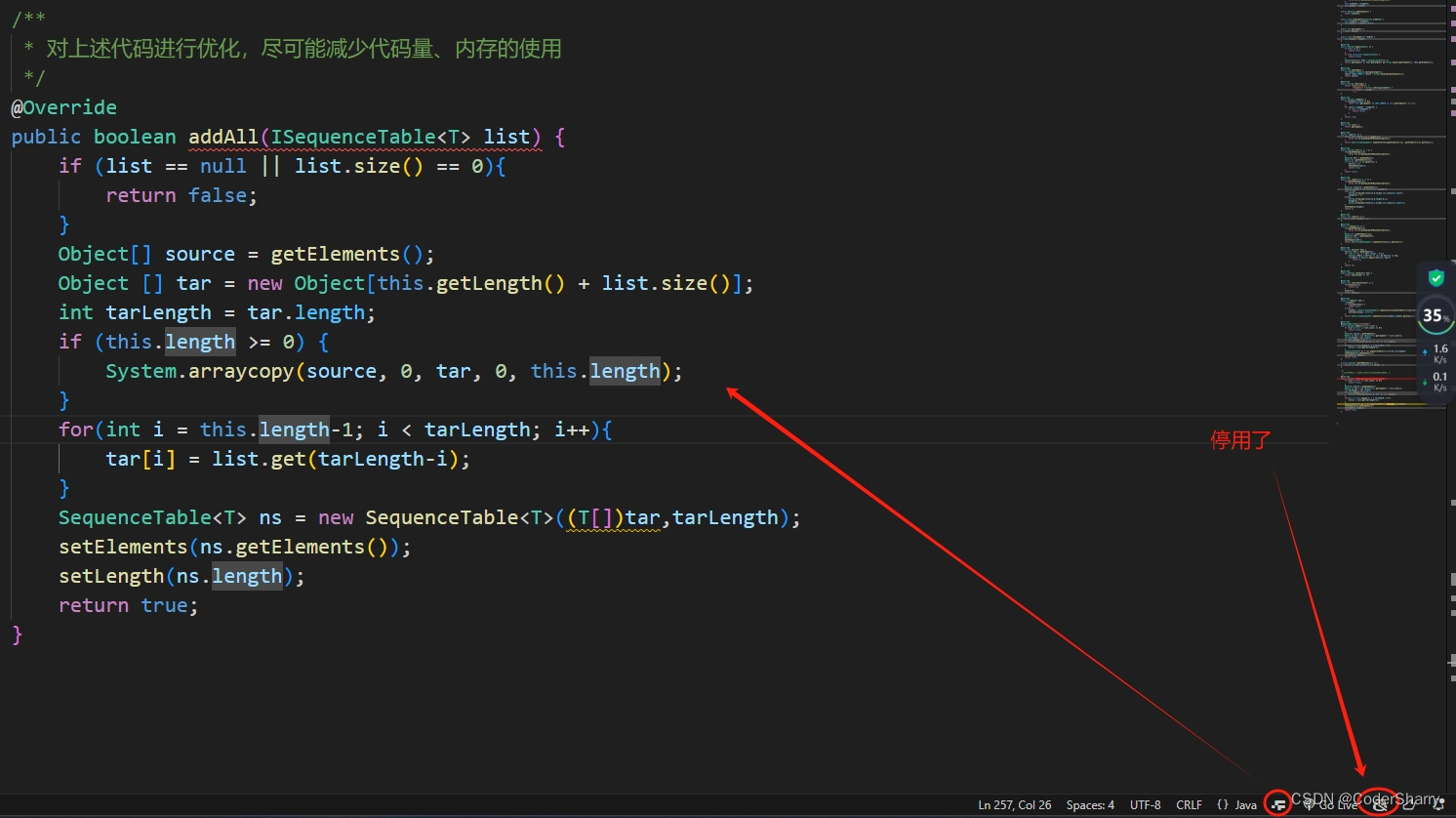The image size is (1456, 818).
Task: Click the setLength method call
Action: [111, 576]
